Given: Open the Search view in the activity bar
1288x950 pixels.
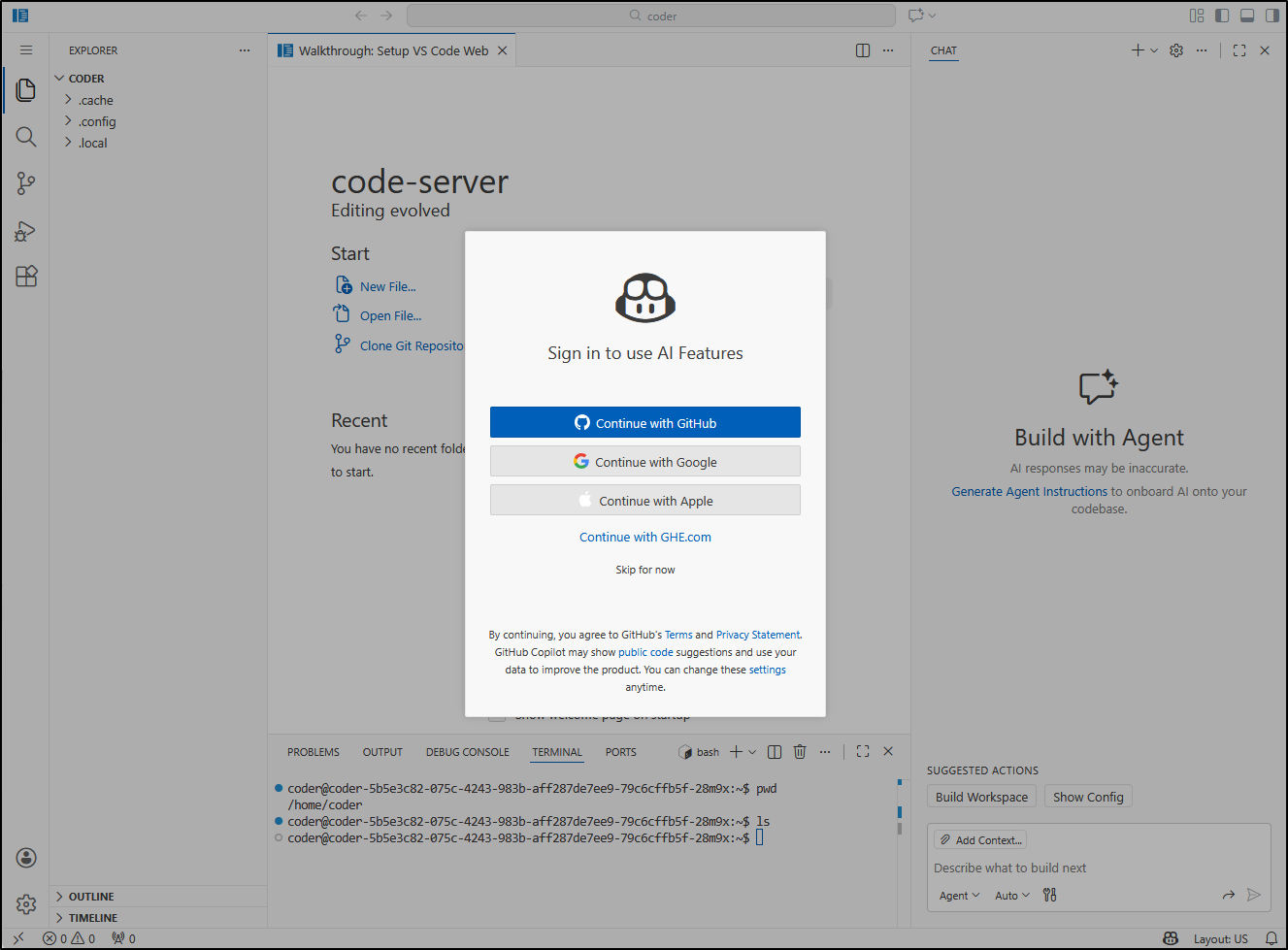Looking at the screenshot, I should [25, 136].
